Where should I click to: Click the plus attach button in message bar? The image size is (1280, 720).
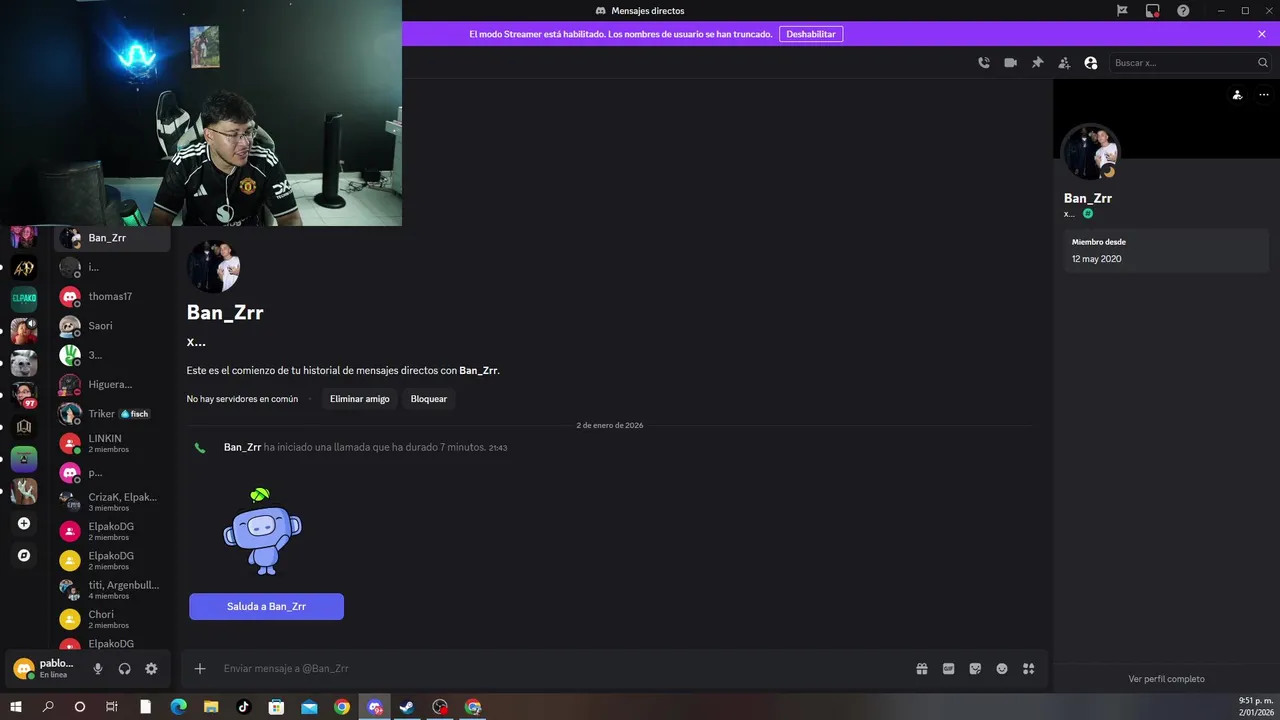pyautogui.click(x=200, y=669)
